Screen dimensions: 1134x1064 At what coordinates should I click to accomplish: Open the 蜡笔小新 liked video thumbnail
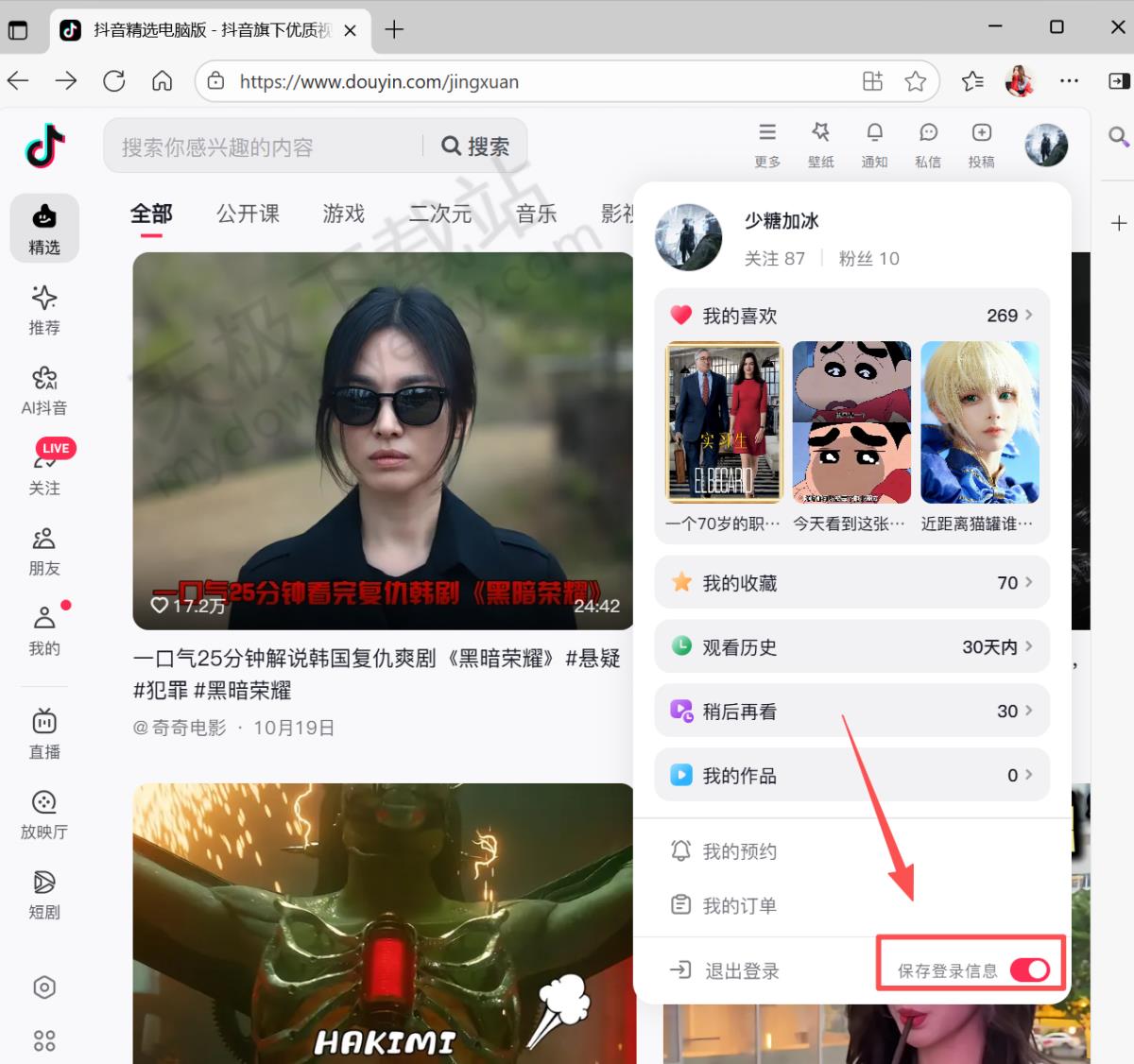851,422
